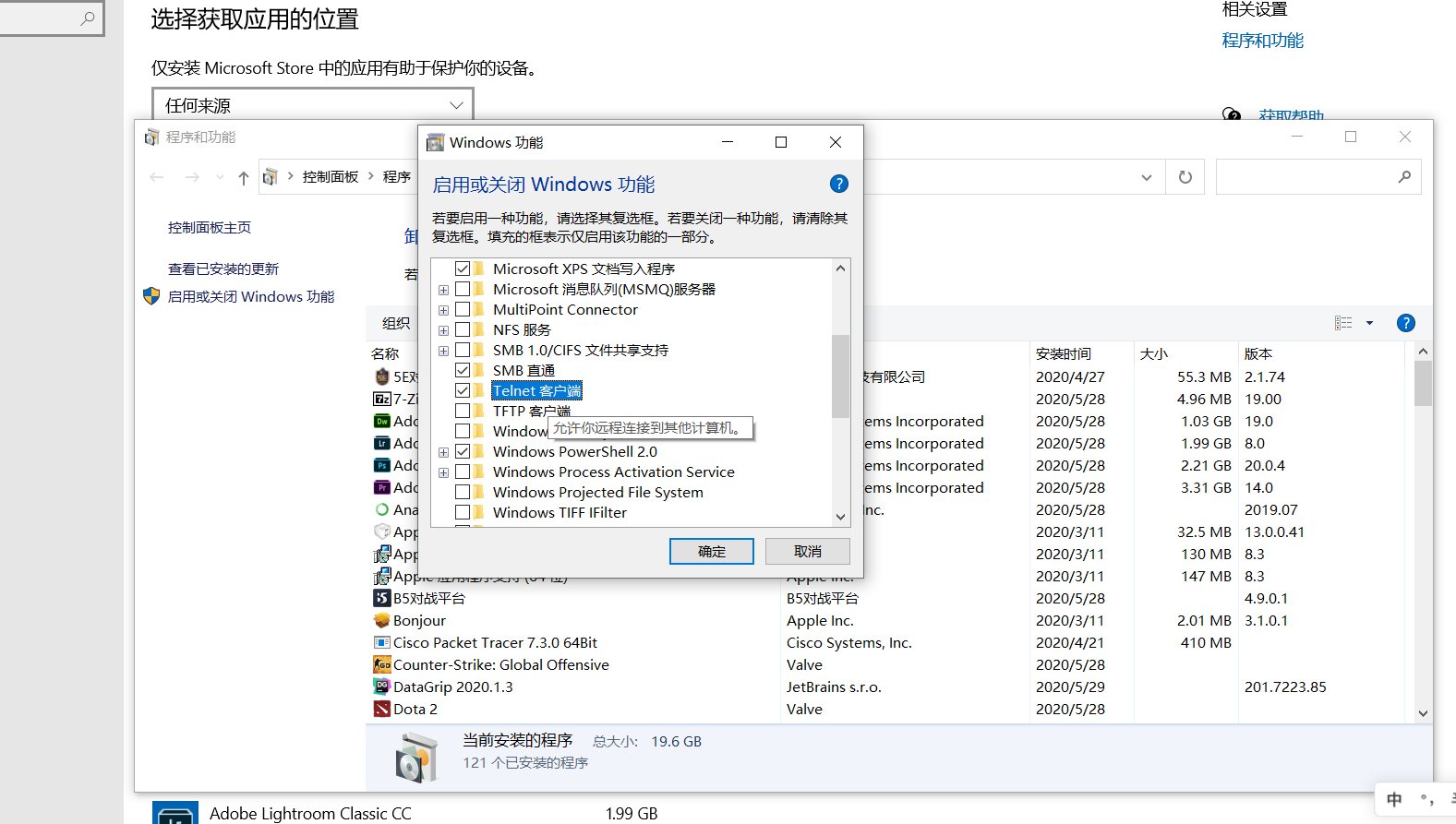Viewport: 1456px width, 824px height.
Task: Select Adobe Dreamweaver icon in list
Action: [x=382, y=421]
